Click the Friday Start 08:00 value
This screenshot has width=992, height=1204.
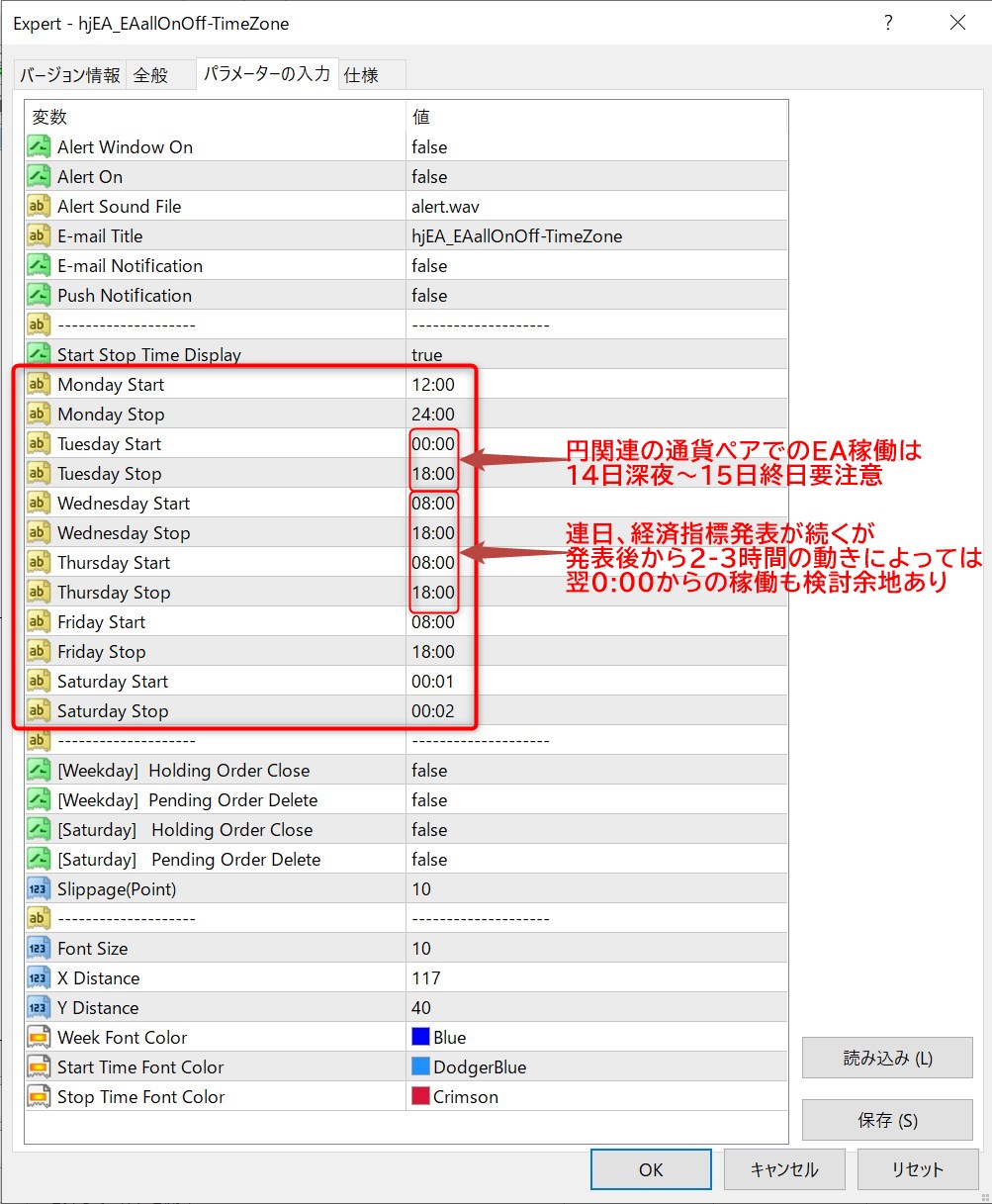click(433, 622)
